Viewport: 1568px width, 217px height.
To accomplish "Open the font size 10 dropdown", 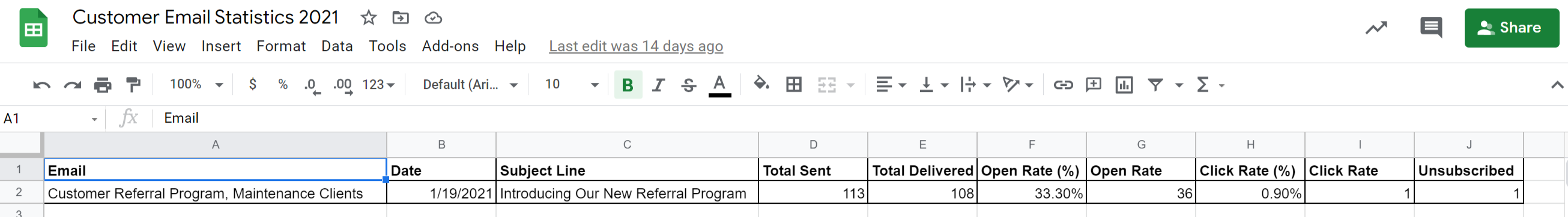I will (x=571, y=84).
